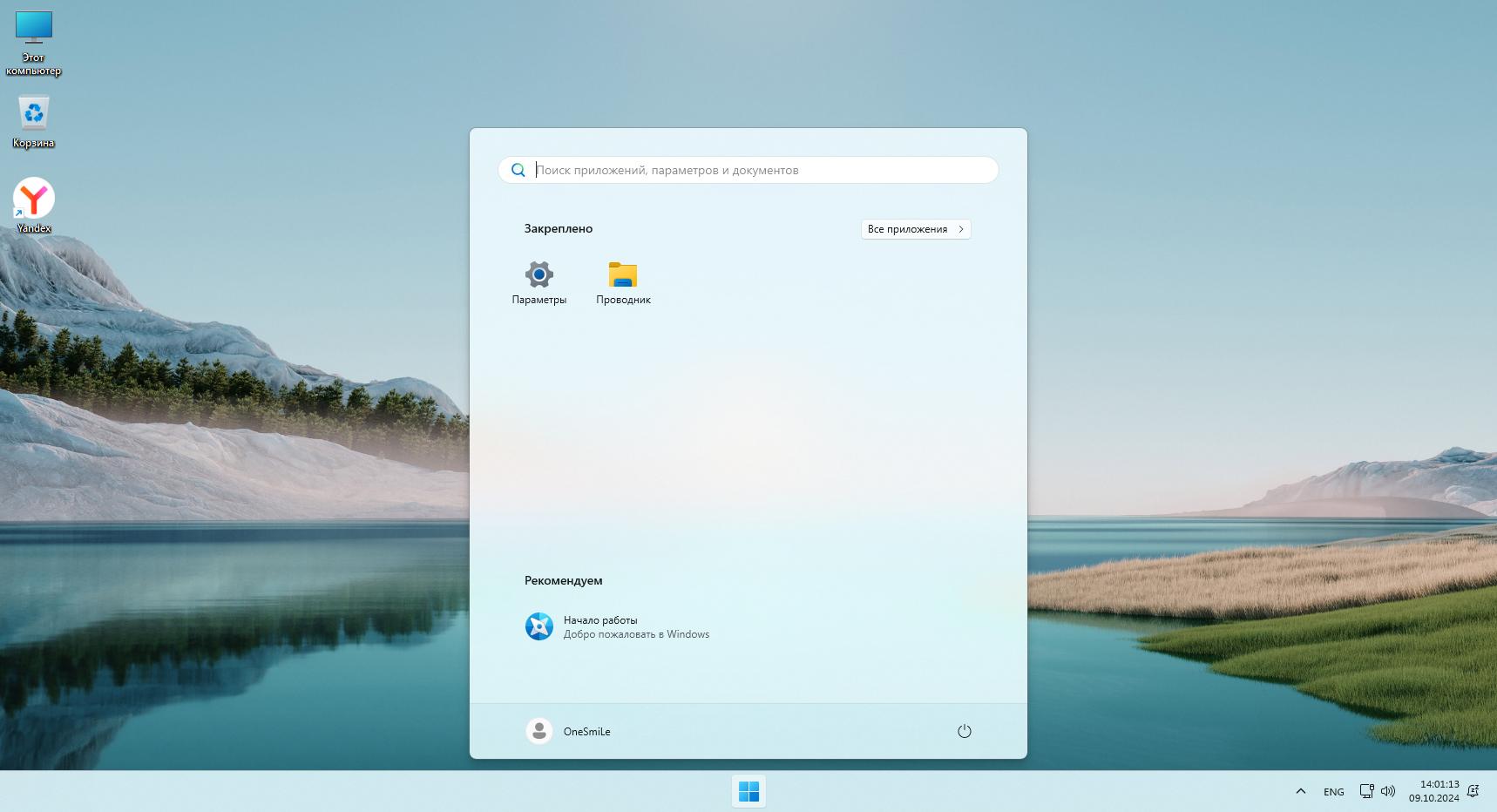1497x812 pixels.
Task: Focus the Start menu search field
Action: (748, 170)
